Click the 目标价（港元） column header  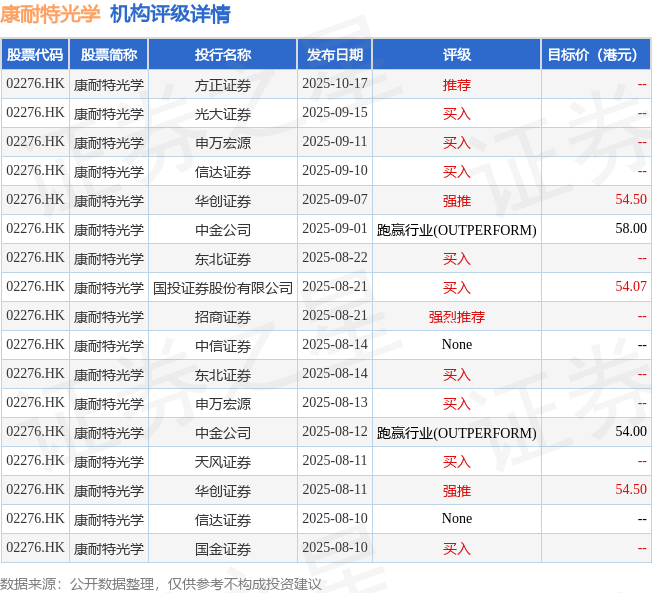(596, 54)
